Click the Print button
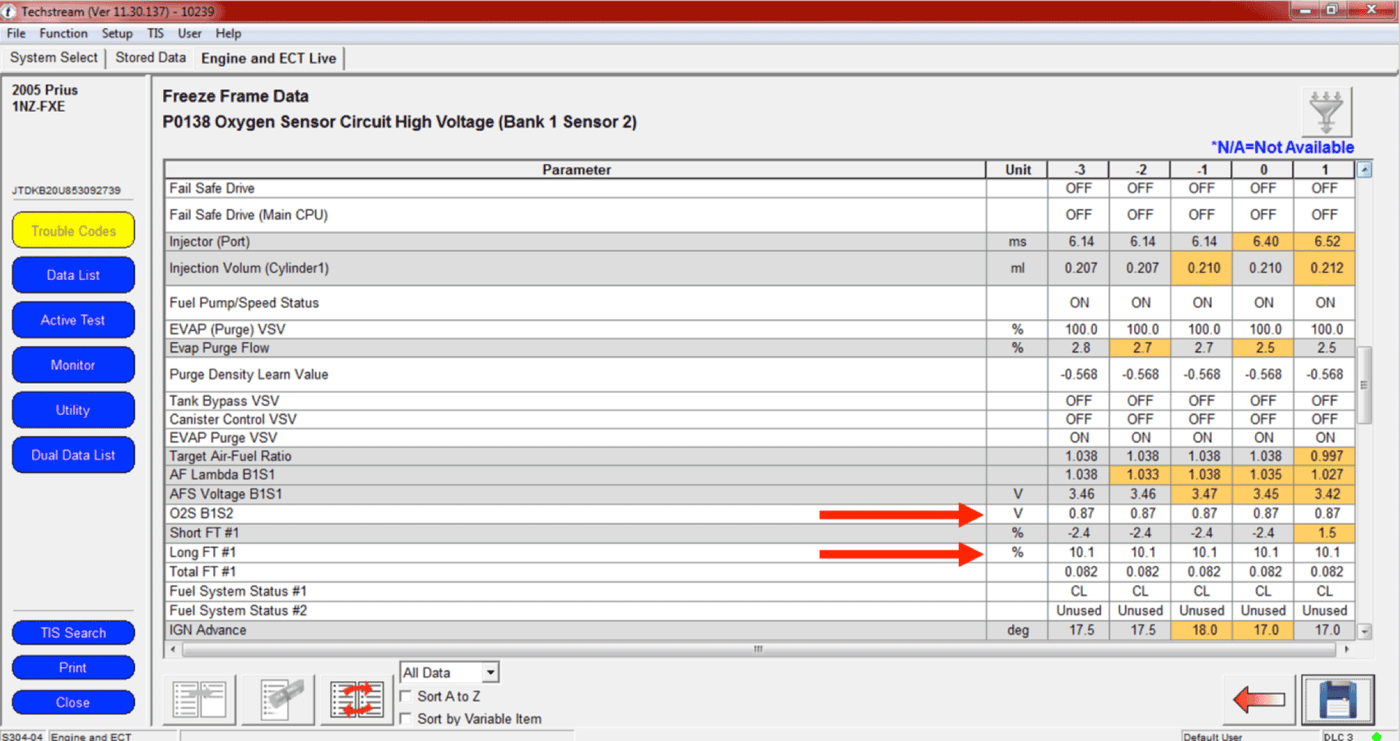 (73, 668)
